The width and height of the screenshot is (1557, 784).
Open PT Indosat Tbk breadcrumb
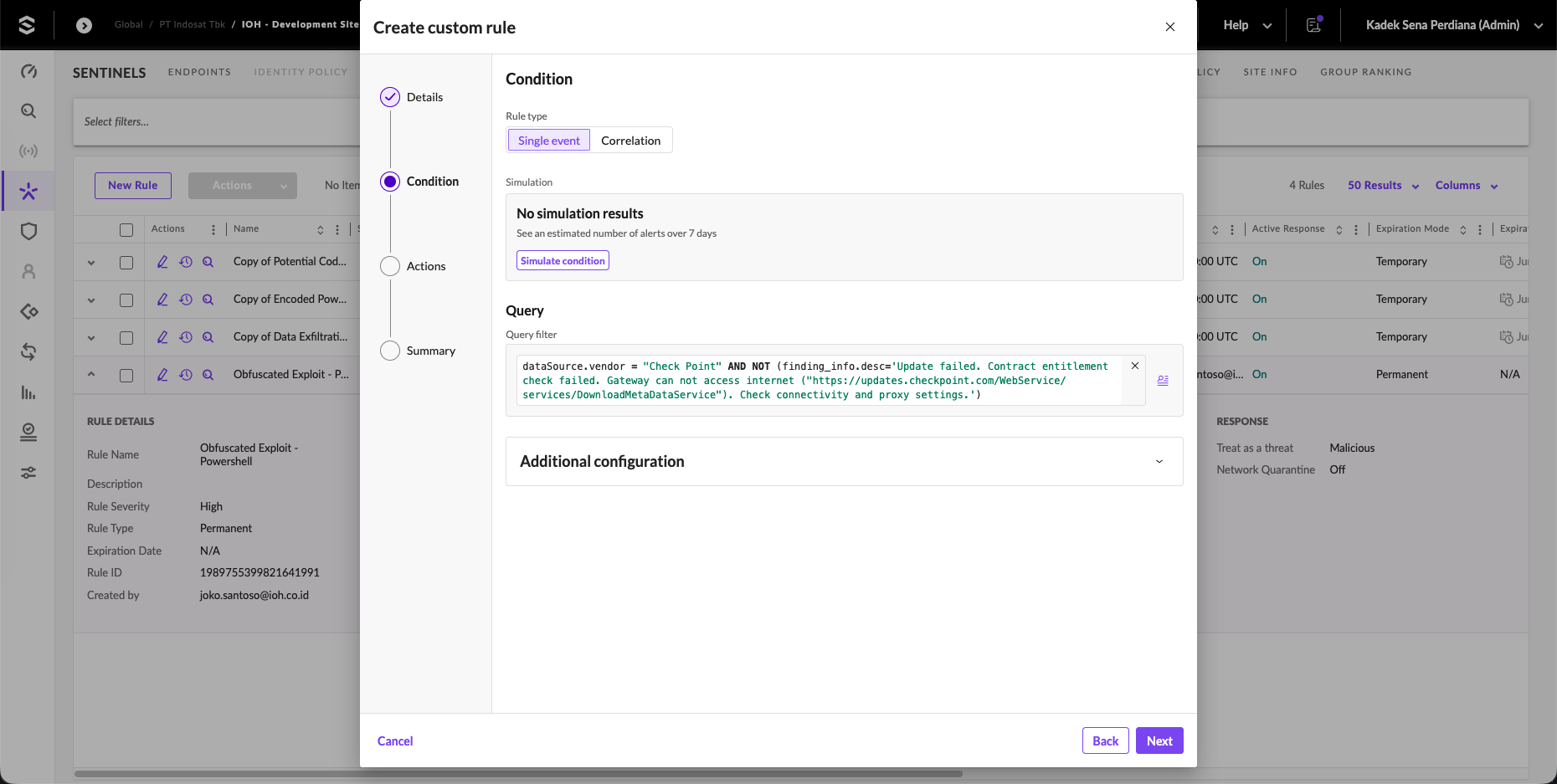[x=193, y=24]
